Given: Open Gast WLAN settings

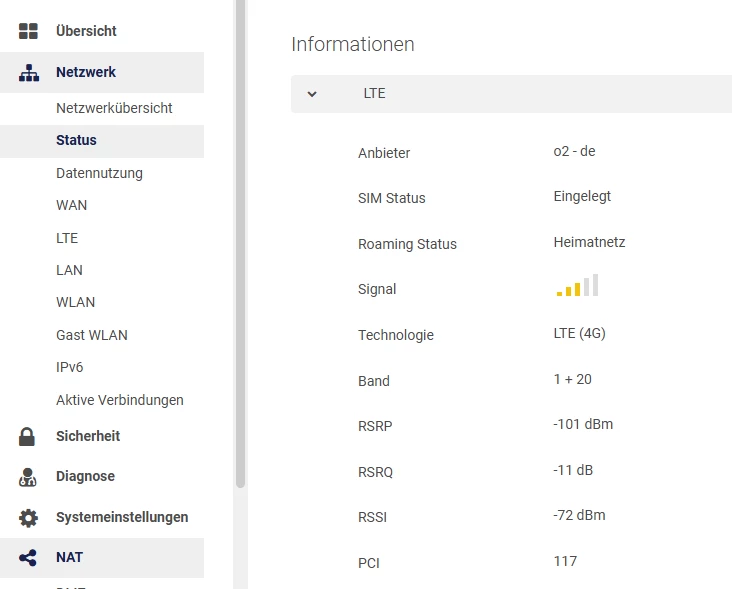Looking at the screenshot, I should (92, 335).
